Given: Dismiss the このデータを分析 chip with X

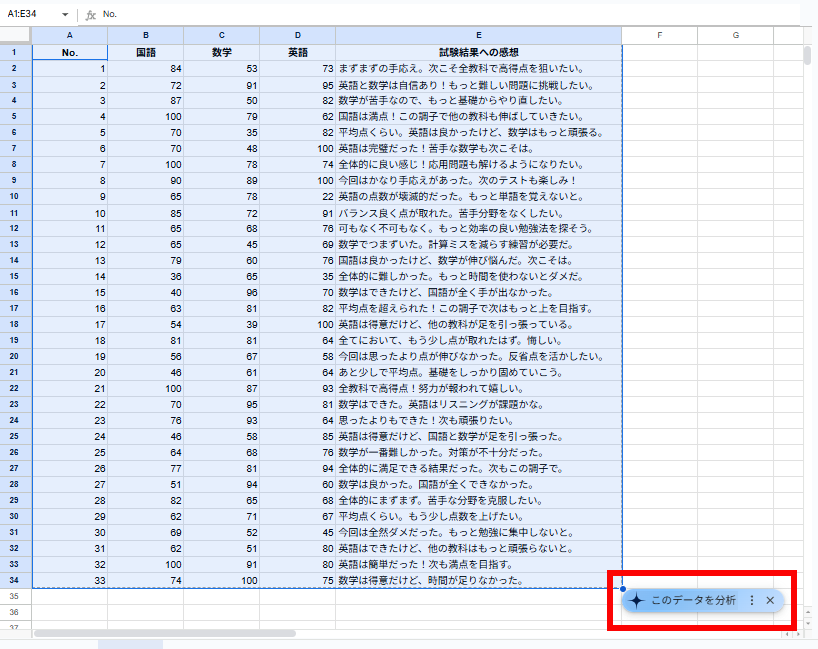Looking at the screenshot, I should click(770, 600).
